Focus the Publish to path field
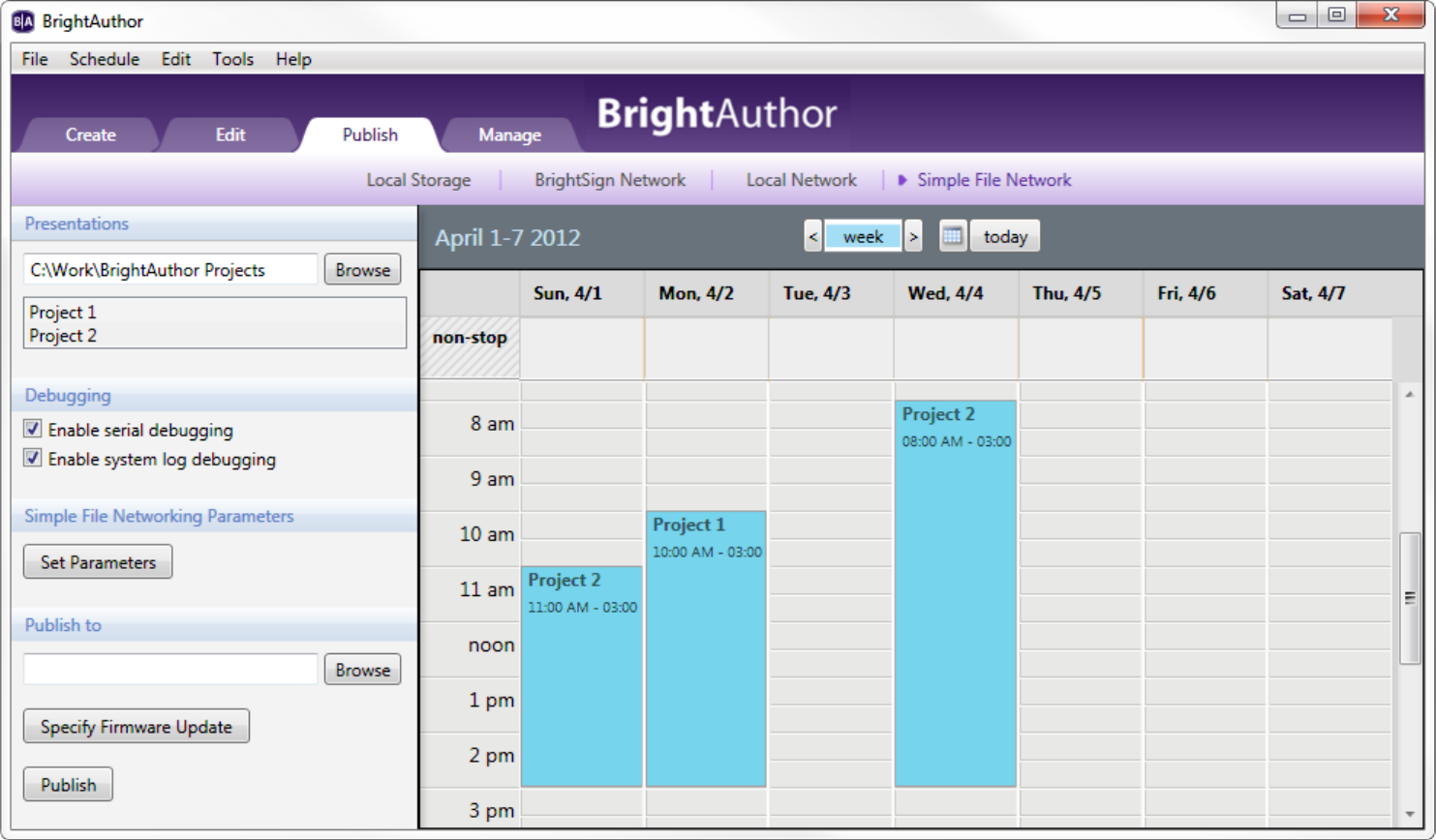This screenshot has height=840, width=1436. (x=170, y=670)
